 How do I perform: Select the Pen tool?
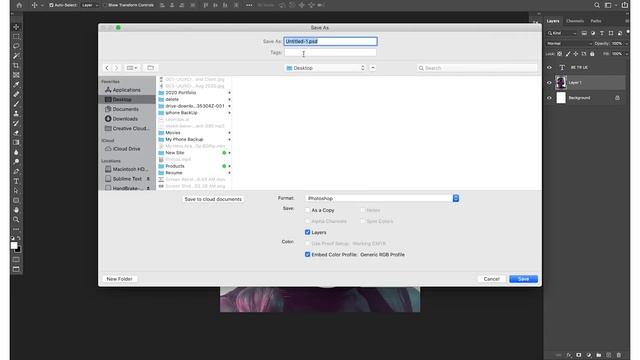tap(16, 171)
